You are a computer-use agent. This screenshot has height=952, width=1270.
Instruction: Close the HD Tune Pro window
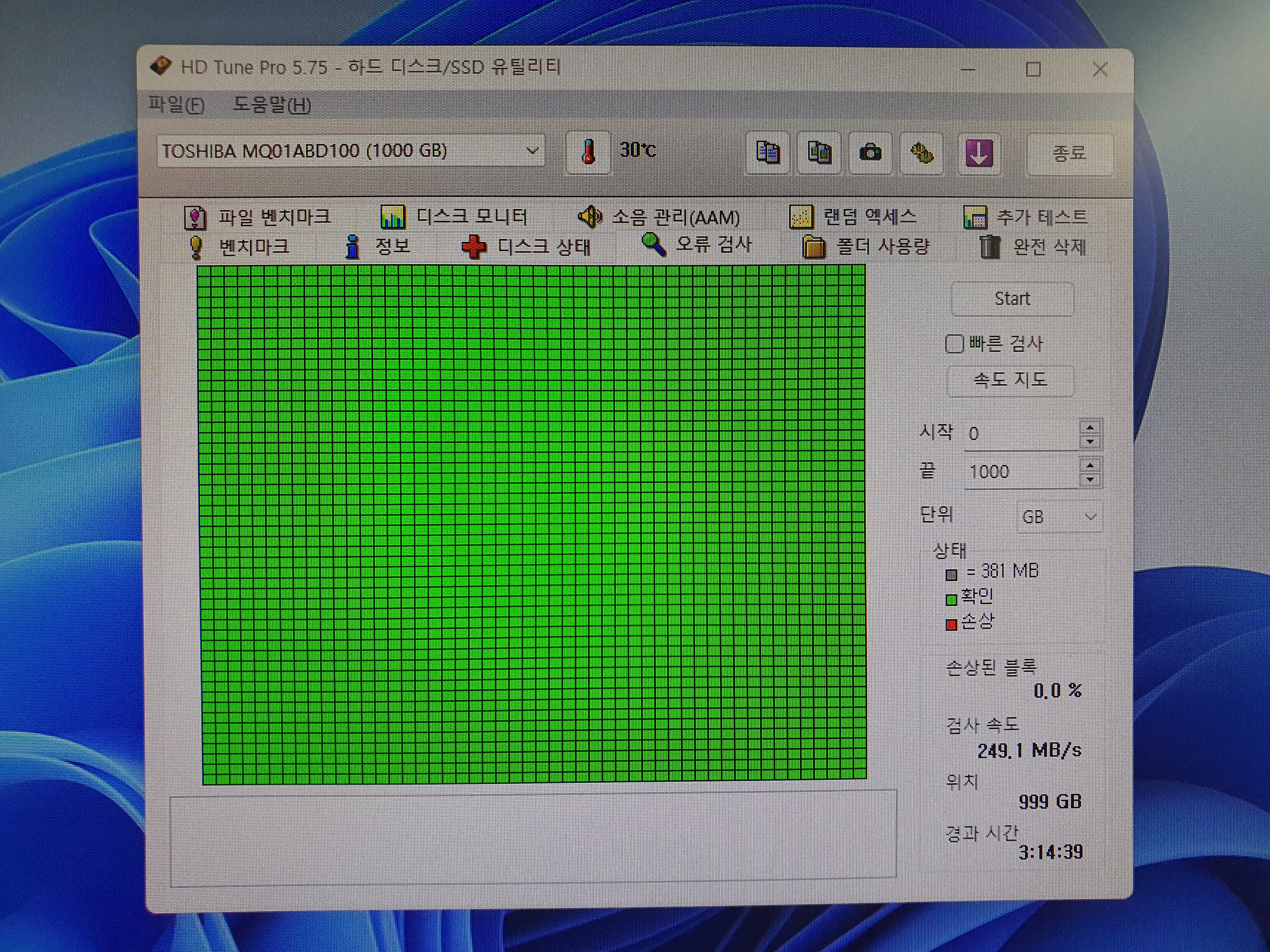coord(1100,70)
